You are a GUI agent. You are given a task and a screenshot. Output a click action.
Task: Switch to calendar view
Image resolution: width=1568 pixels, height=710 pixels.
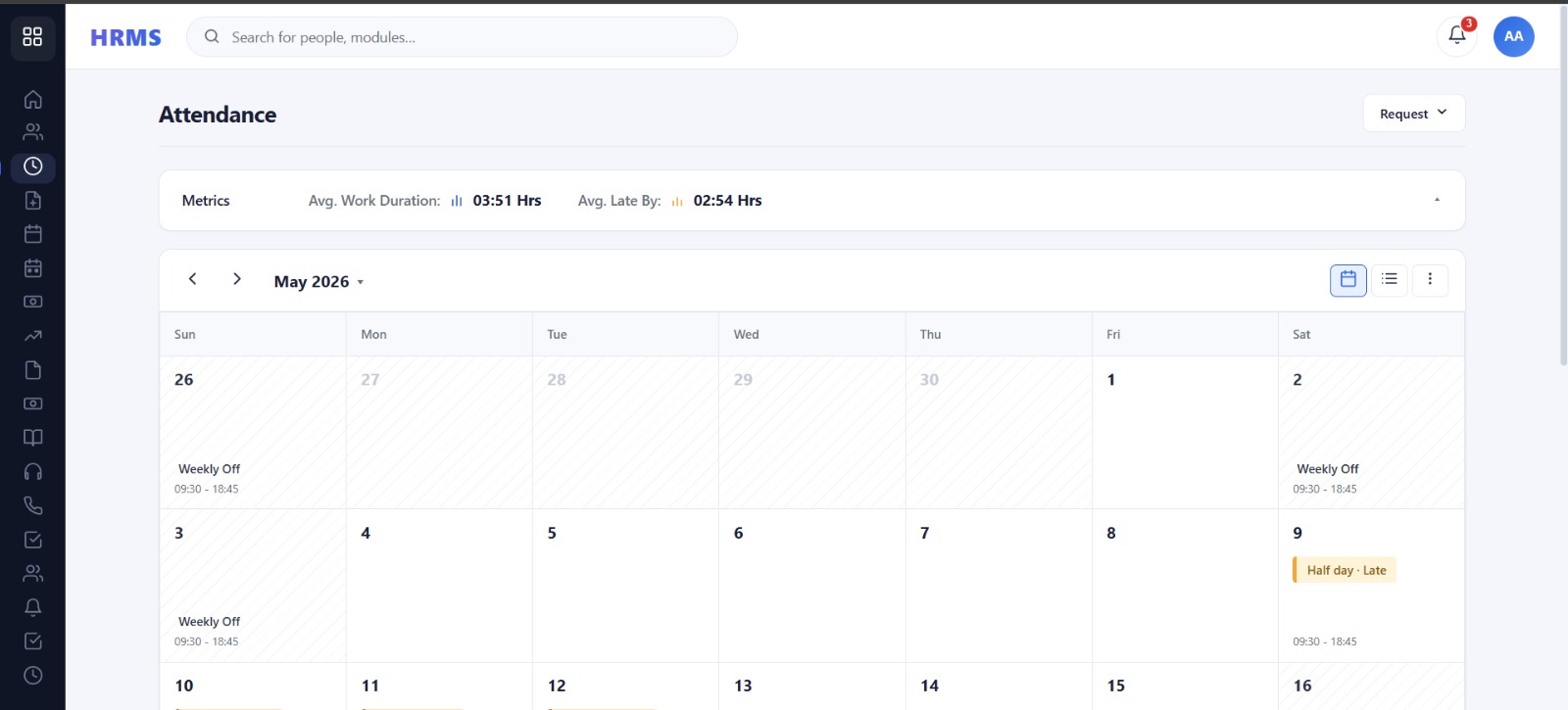pos(1348,280)
